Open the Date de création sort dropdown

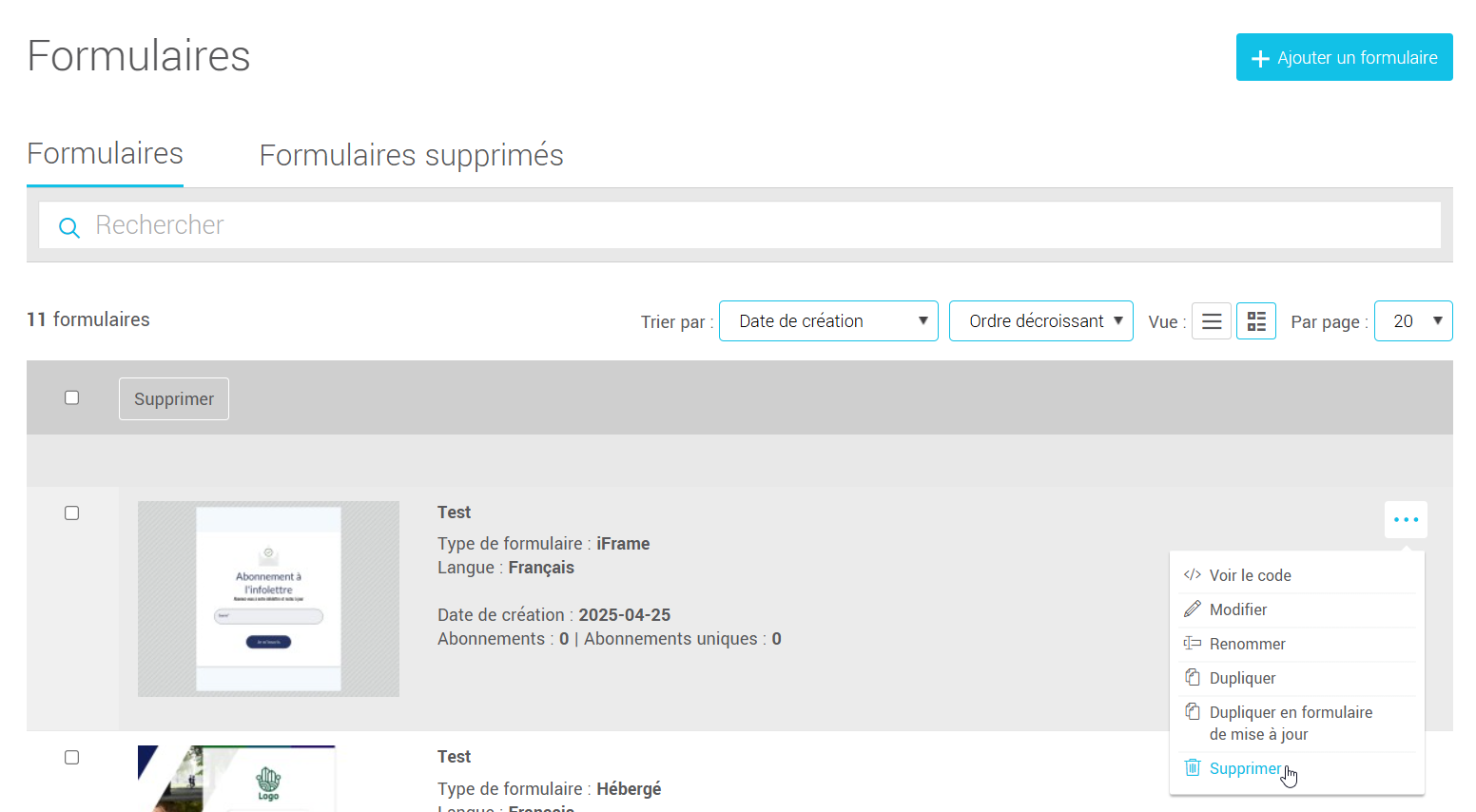coord(827,320)
